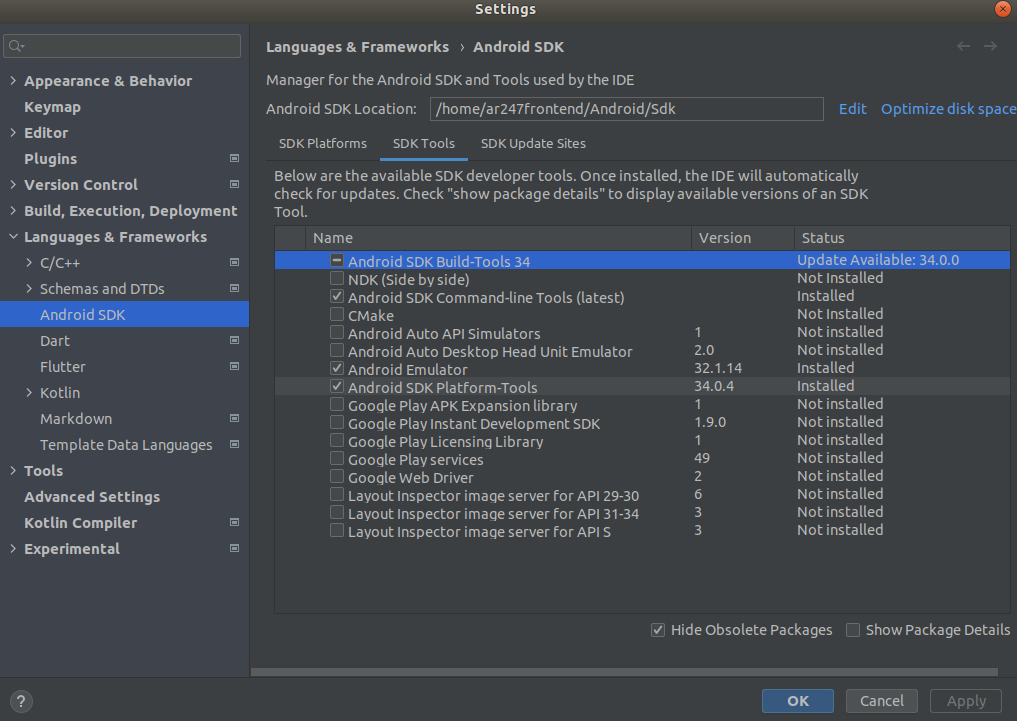1017x721 pixels.
Task: Click the search magnifier icon in settings
Action: [x=16, y=46]
